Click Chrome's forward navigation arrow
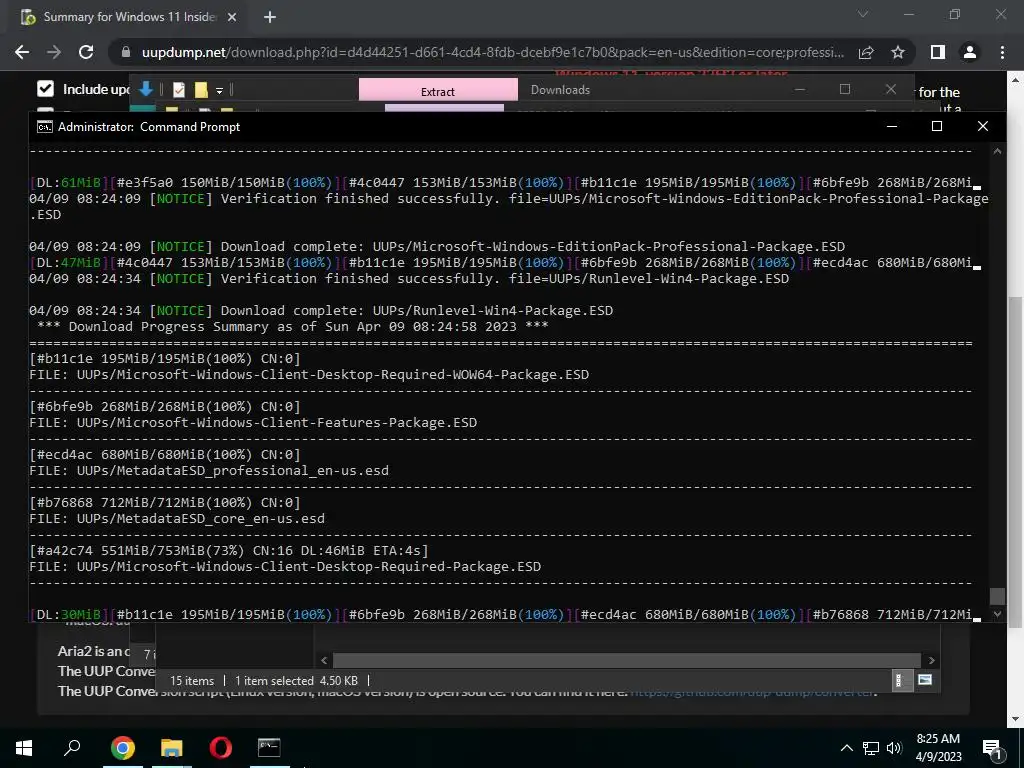Image resolution: width=1024 pixels, height=768 pixels. [54, 52]
